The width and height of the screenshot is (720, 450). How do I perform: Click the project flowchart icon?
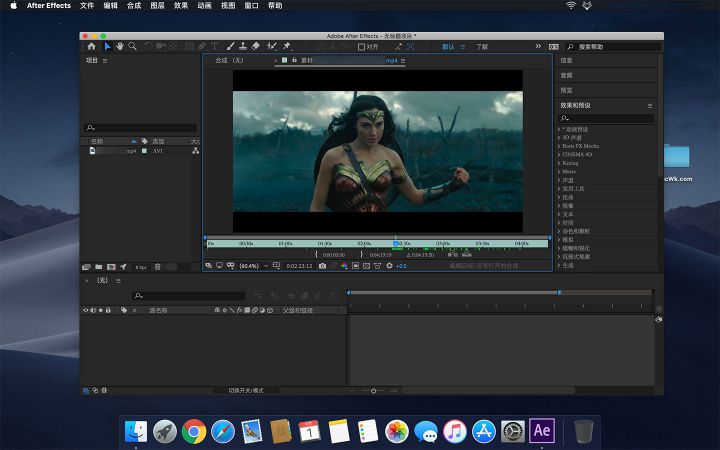pyautogui.click(x=196, y=151)
